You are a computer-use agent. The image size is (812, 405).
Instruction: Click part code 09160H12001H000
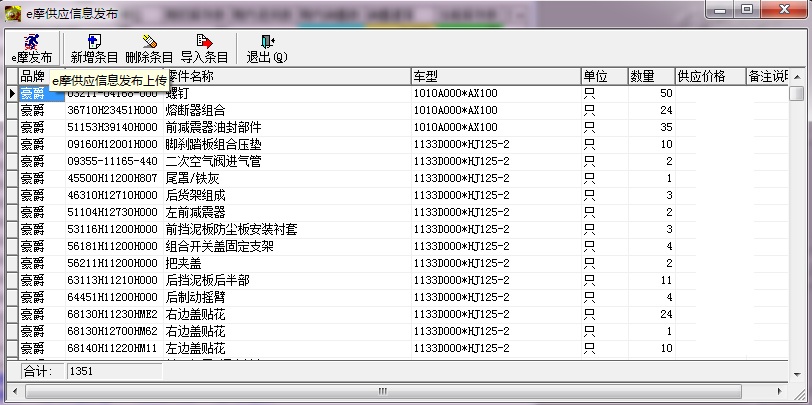tap(112, 144)
